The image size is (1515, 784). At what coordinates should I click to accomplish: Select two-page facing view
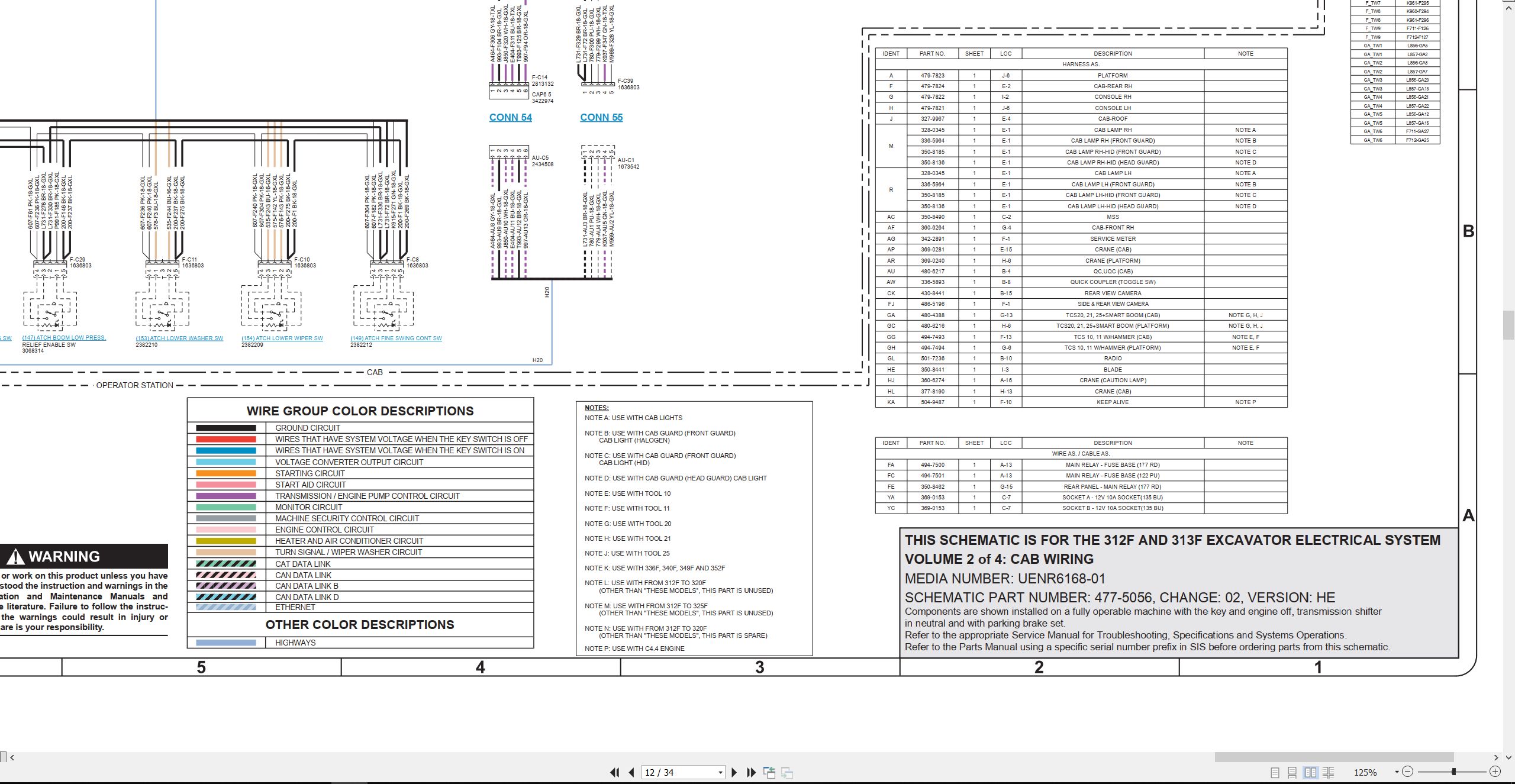click(x=1310, y=772)
